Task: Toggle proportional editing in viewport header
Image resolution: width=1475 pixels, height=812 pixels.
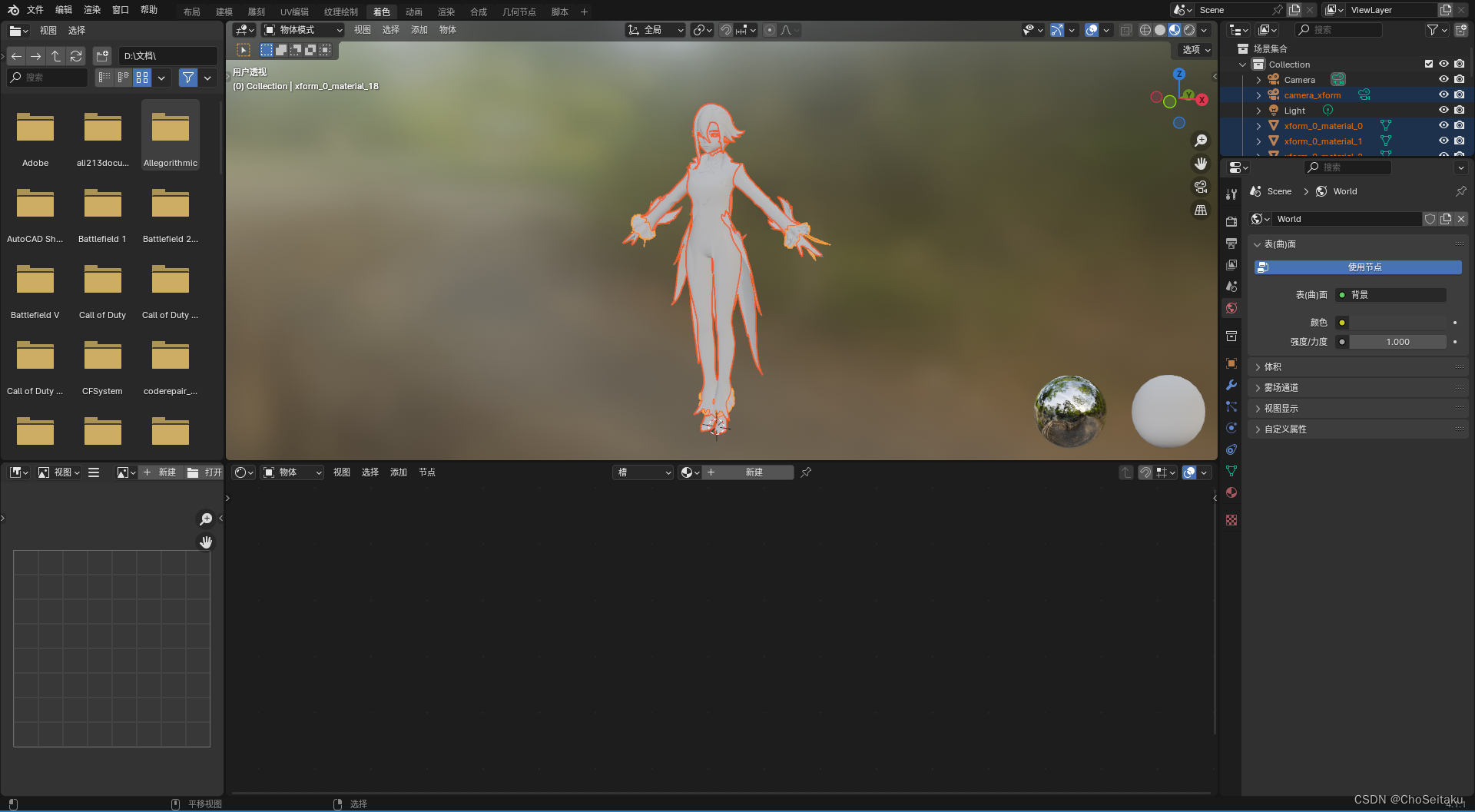Action: click(x=770, y=30)
